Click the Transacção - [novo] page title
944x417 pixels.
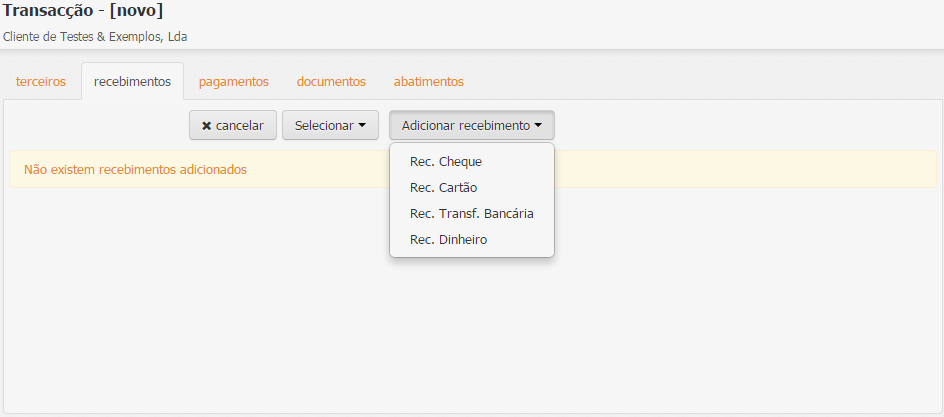pos(83,12)
